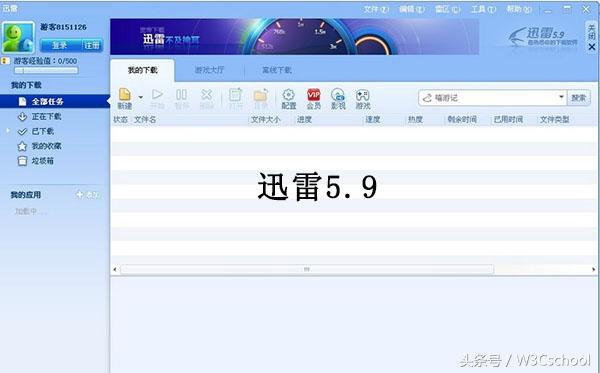
Task: Click the 我的应用 sidebar heading
Action: pyautogui.click(x=26, y=195)
